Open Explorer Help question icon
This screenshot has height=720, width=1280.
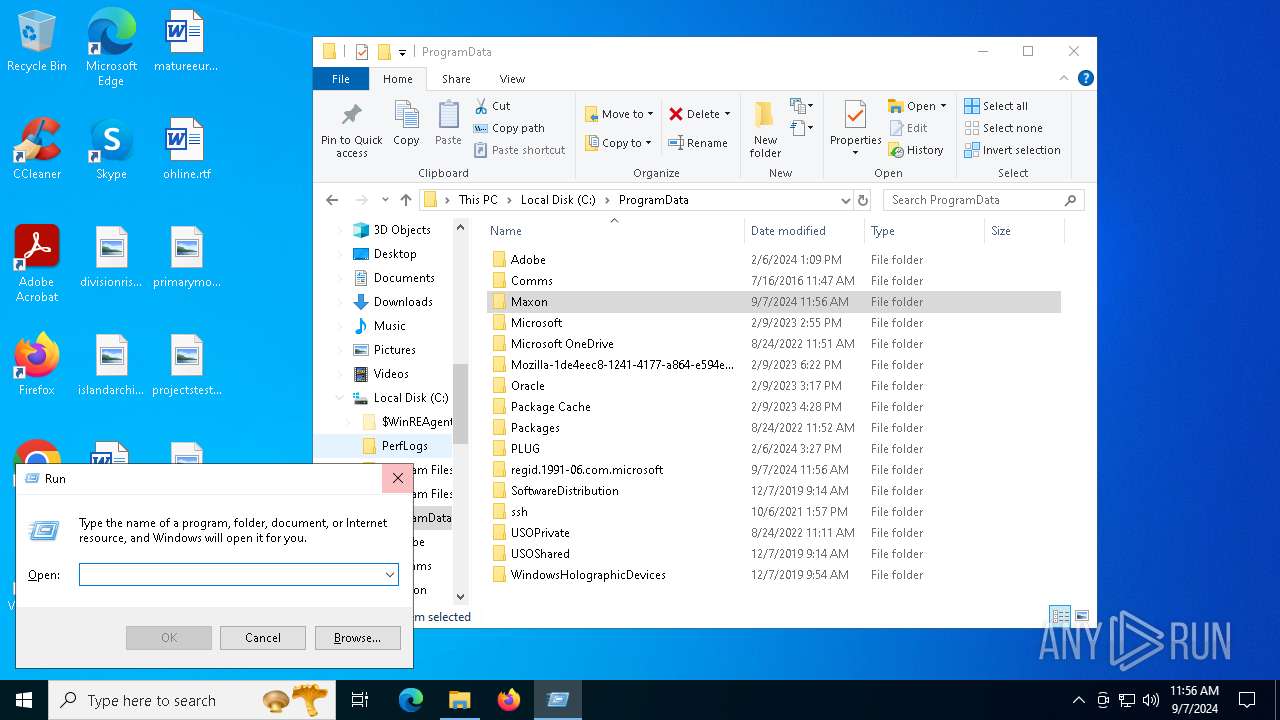[1085, 78]
